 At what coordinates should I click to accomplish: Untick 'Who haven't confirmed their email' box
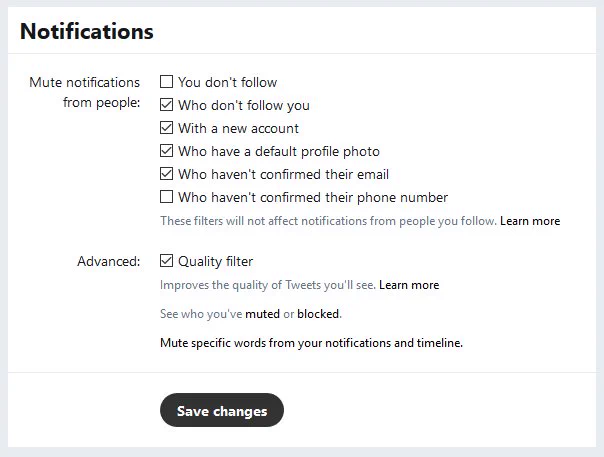pyautogui.click(x=166, y=174)
